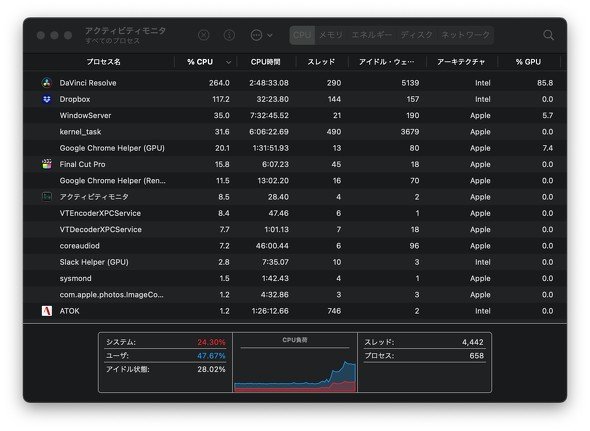Click ATOK thread count 746
Image resolution: width=590 pixels, height=431 pixels.
coord(334,311)
